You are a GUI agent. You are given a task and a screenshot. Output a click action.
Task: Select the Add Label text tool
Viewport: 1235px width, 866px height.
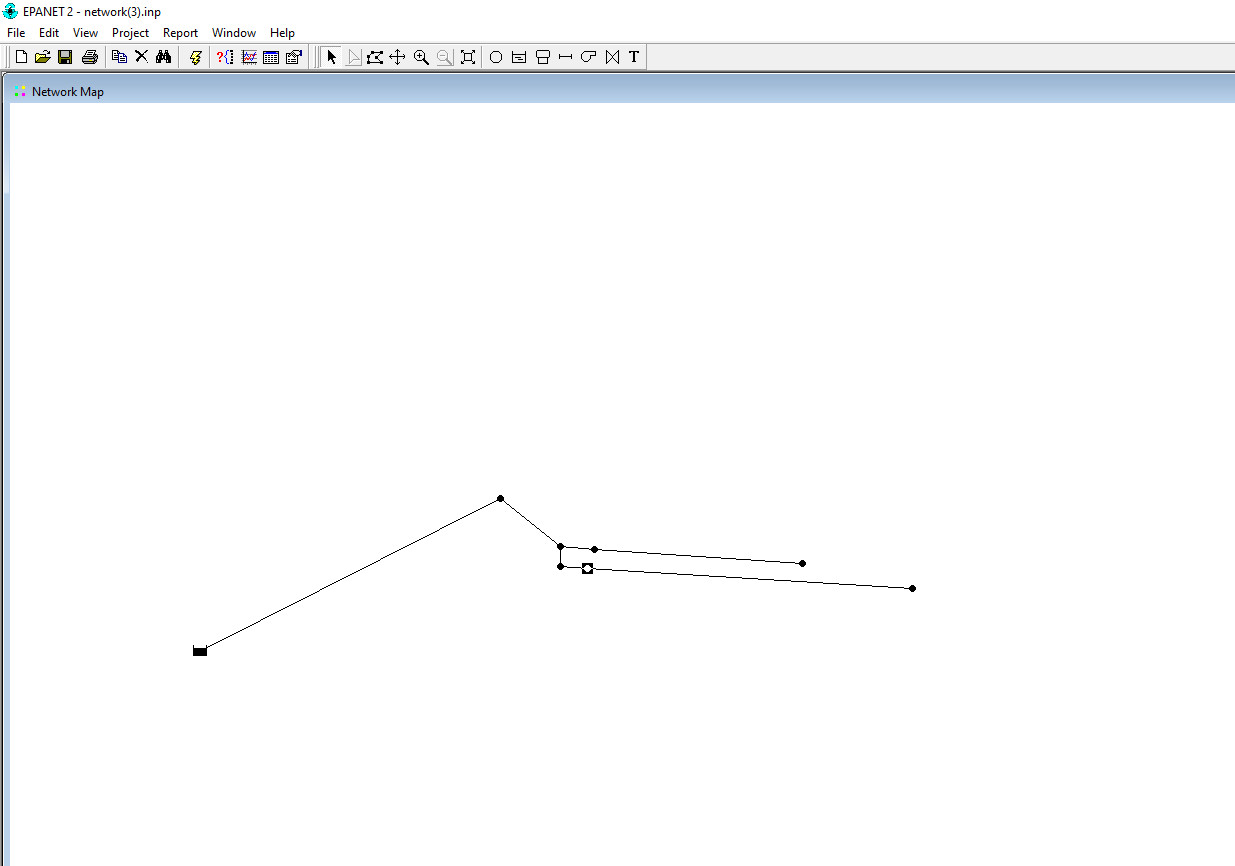634,57
